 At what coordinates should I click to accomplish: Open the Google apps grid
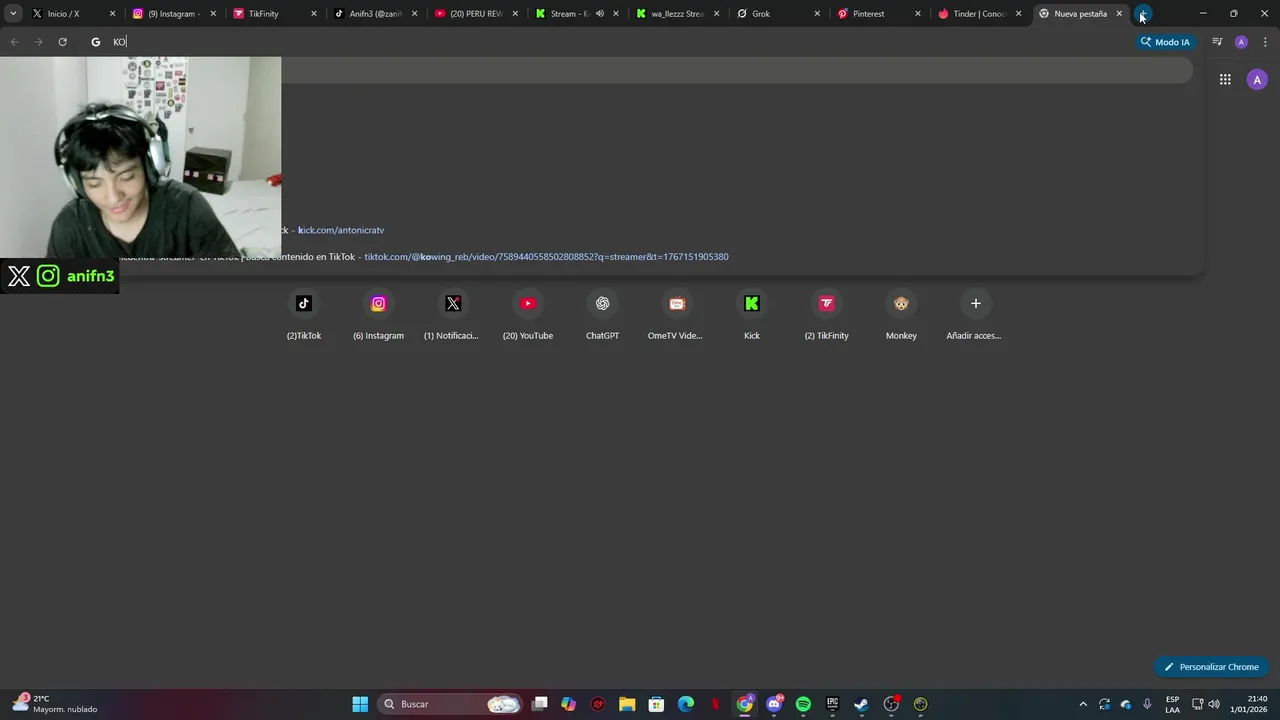(1225, 80)
